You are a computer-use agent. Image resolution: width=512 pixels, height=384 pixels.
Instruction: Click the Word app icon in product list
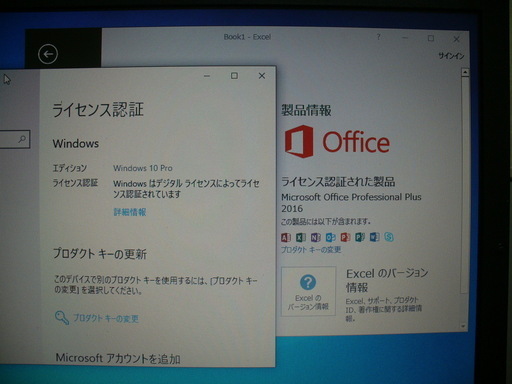click(374, 237)
